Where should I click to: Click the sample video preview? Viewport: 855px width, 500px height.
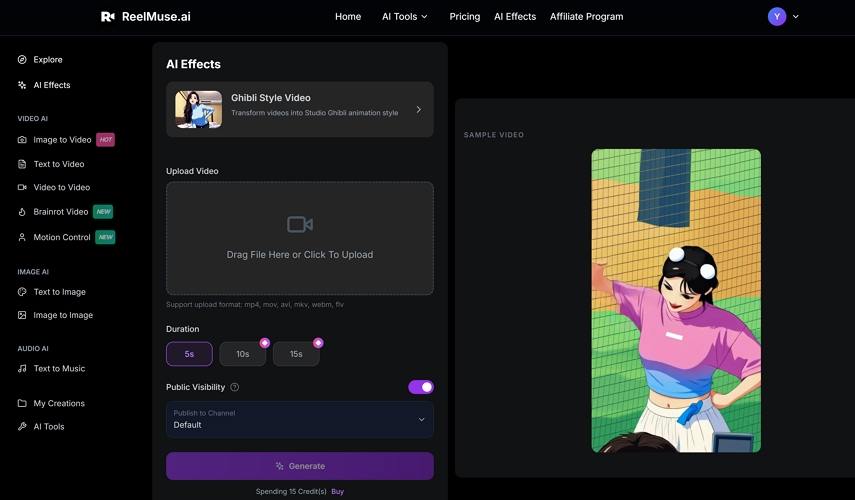(676, 300)
